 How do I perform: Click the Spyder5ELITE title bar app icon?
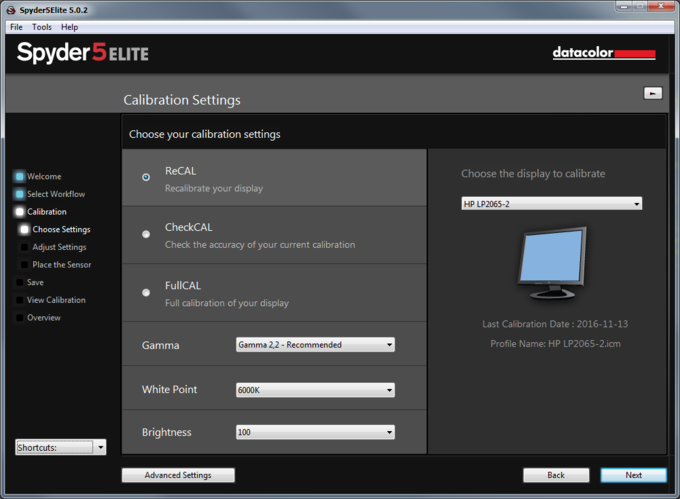click(x=9, y=10)
